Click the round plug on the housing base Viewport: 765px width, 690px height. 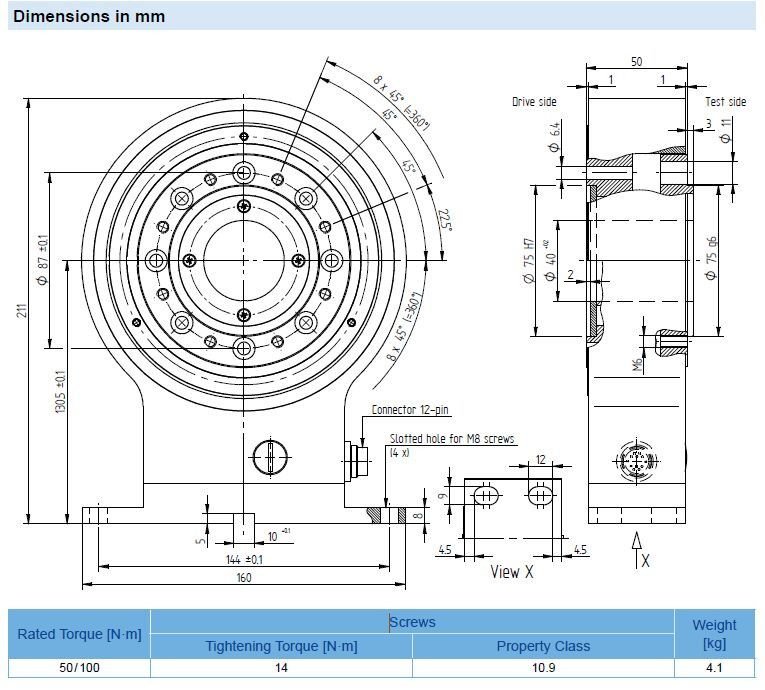tap(270, 457)
